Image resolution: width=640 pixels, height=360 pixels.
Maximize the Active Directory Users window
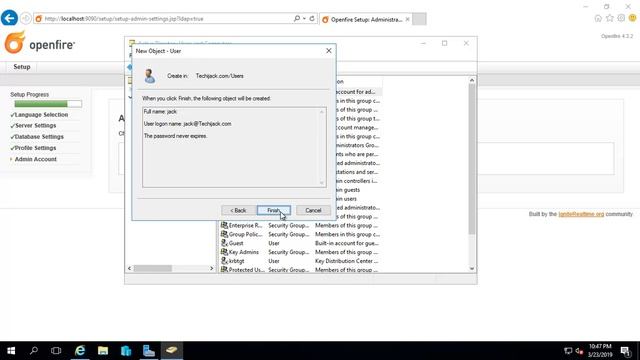point(444,43)
